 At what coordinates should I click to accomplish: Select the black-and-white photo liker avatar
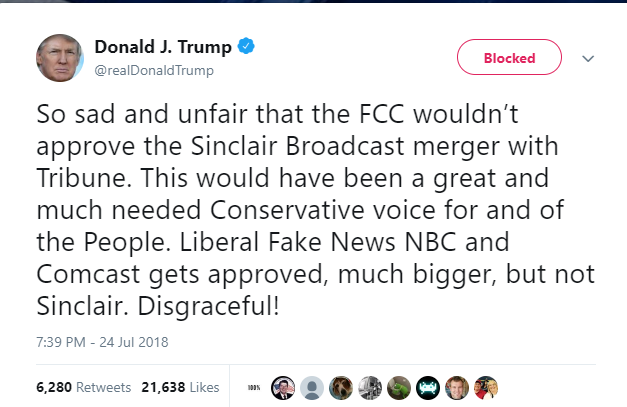(x=370, y=387)
